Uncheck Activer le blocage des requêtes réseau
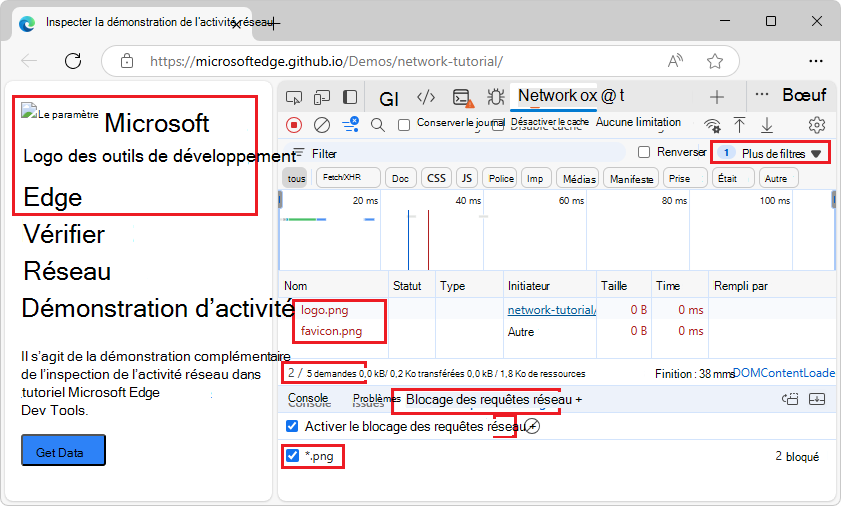This screenshot has width=841, height=506. point(292,426)
